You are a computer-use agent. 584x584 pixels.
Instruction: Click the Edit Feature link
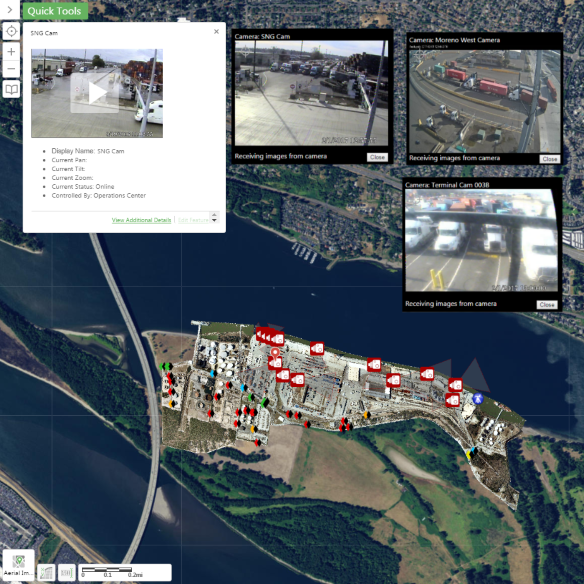tap(193, 220)
